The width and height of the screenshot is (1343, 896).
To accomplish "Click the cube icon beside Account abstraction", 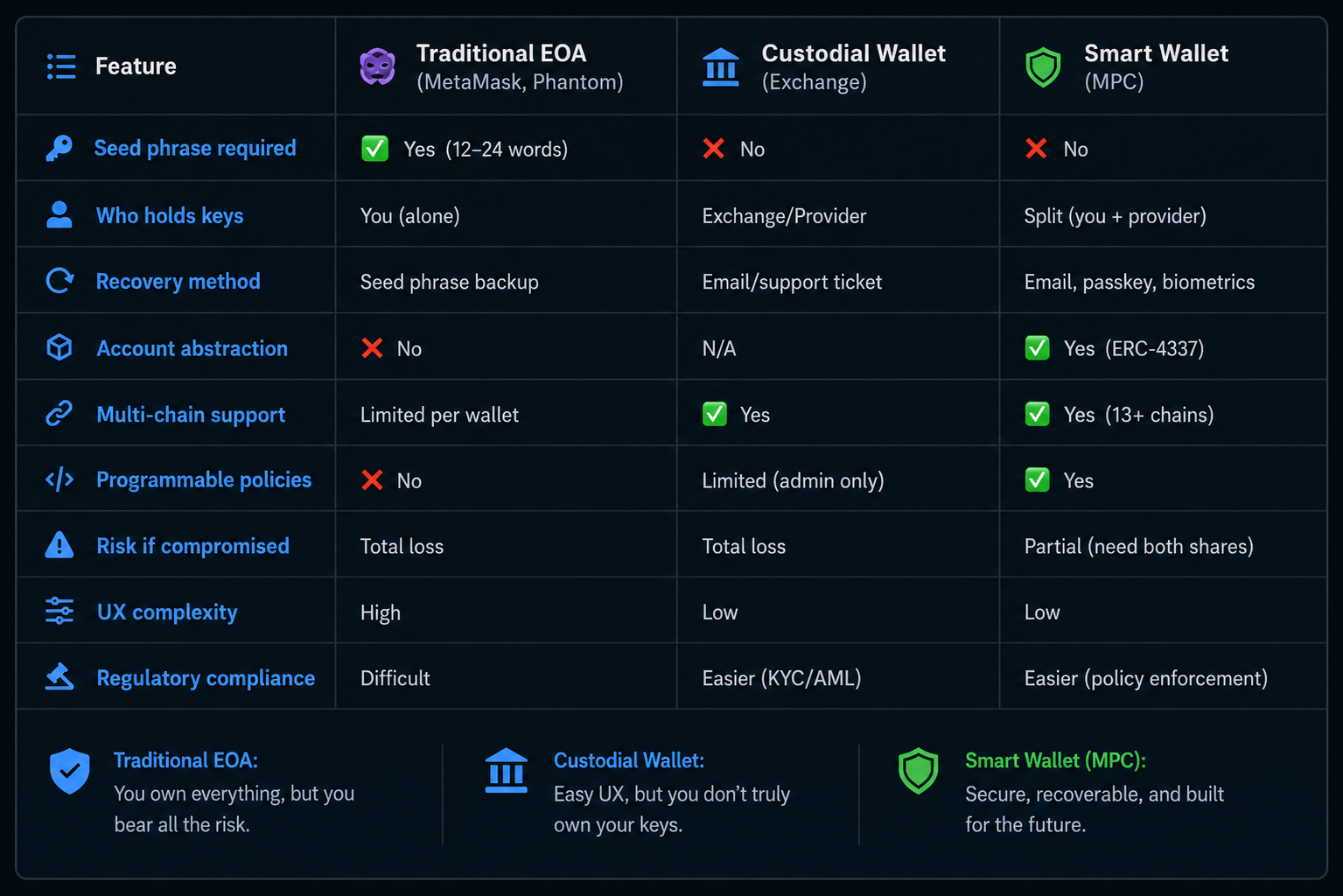I will click(x=59, y=347).
